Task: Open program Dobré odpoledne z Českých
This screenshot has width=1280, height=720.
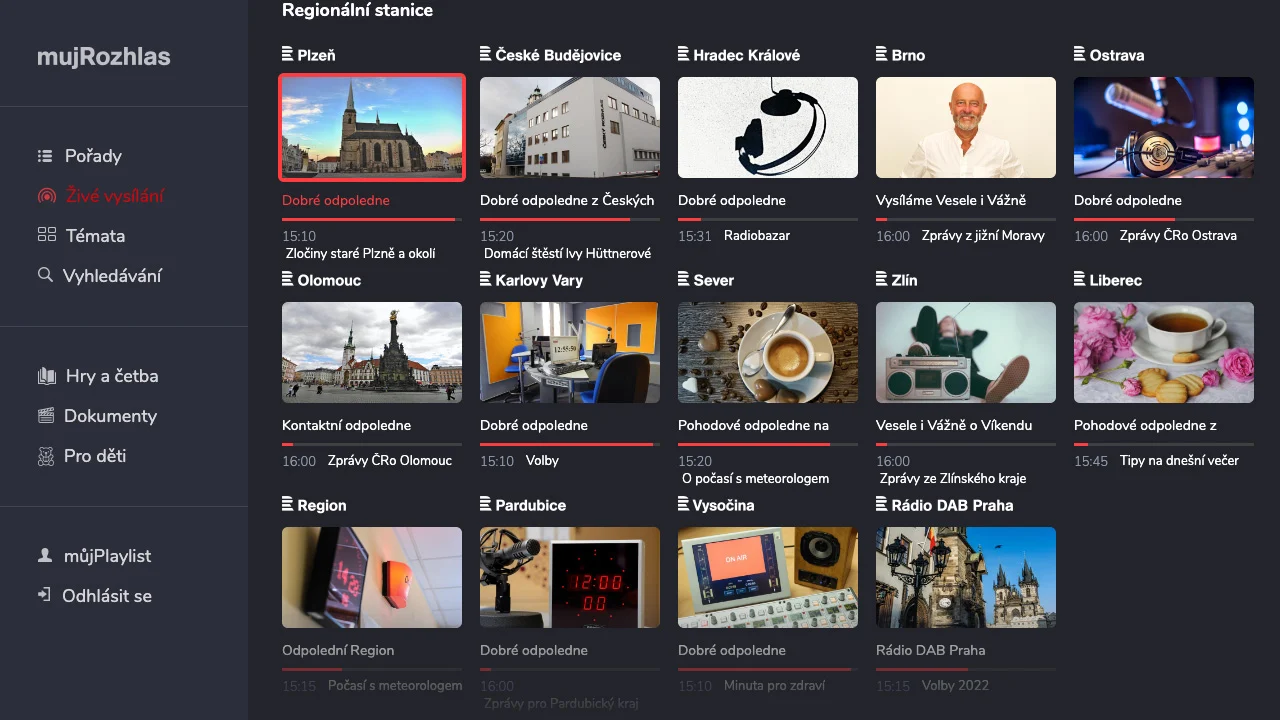Action: [567, 200]
